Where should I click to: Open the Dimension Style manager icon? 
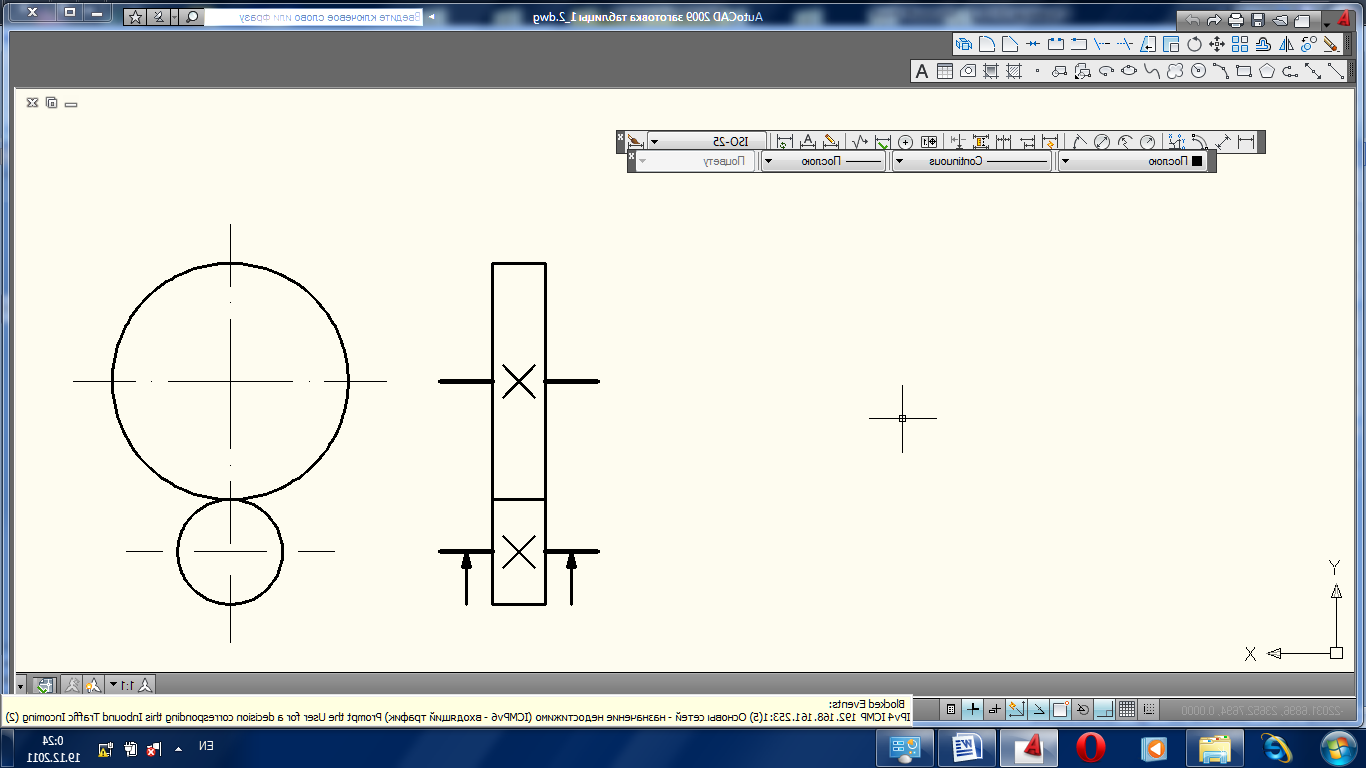click(x=634, y=142)
